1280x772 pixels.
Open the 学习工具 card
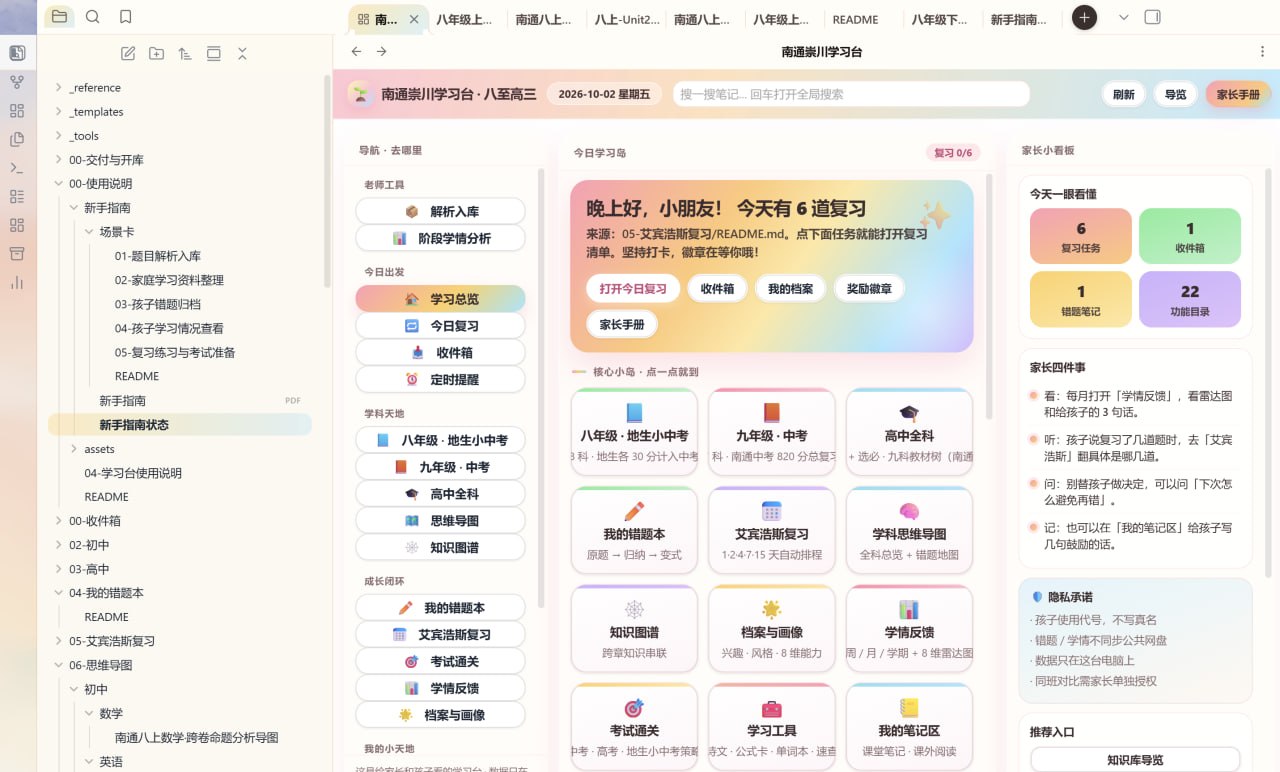(x=771, y=727)
